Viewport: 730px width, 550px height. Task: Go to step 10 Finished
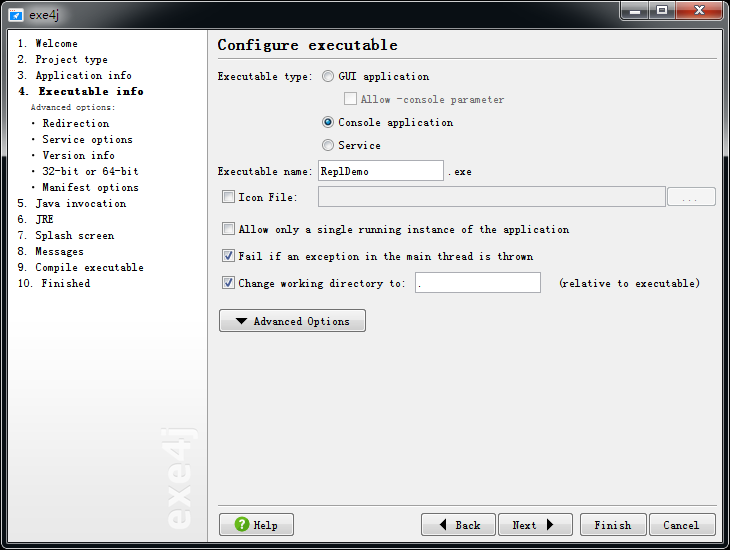[54, 283]
